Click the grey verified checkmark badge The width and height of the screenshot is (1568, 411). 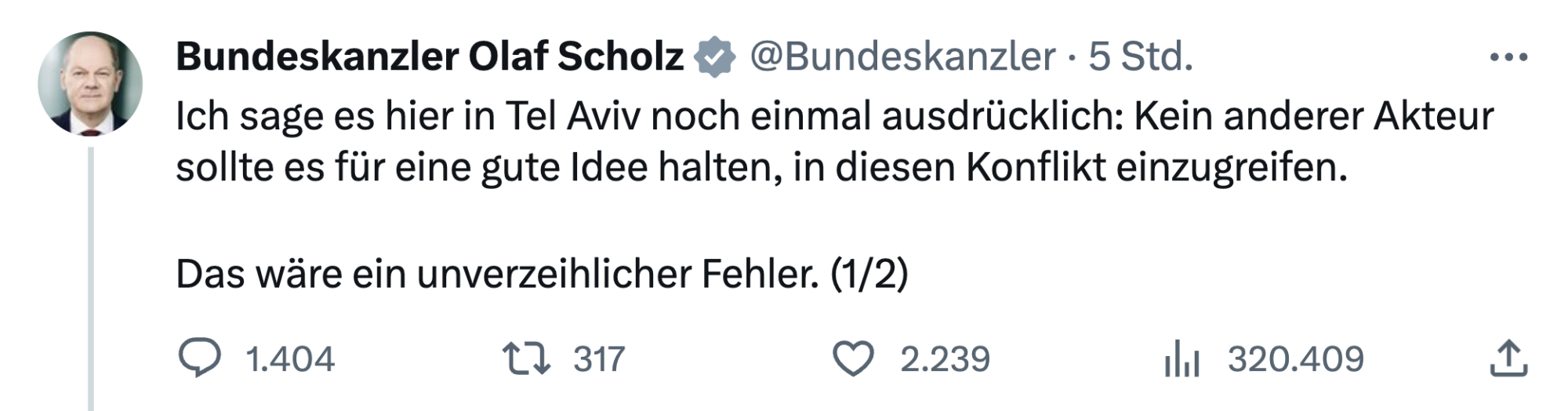click(x=714, y=57)
